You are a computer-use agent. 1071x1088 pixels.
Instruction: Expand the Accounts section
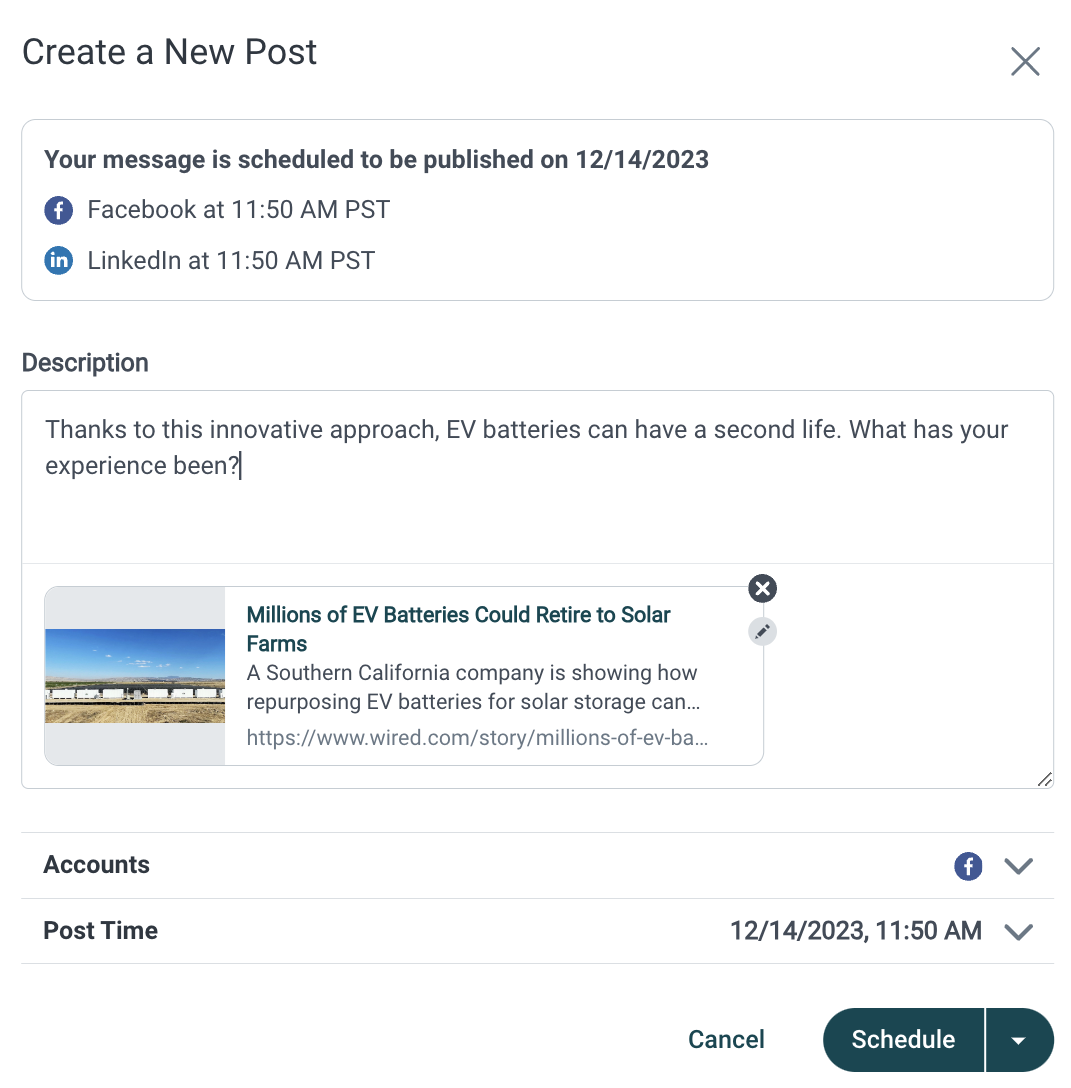click(1018, 866)
